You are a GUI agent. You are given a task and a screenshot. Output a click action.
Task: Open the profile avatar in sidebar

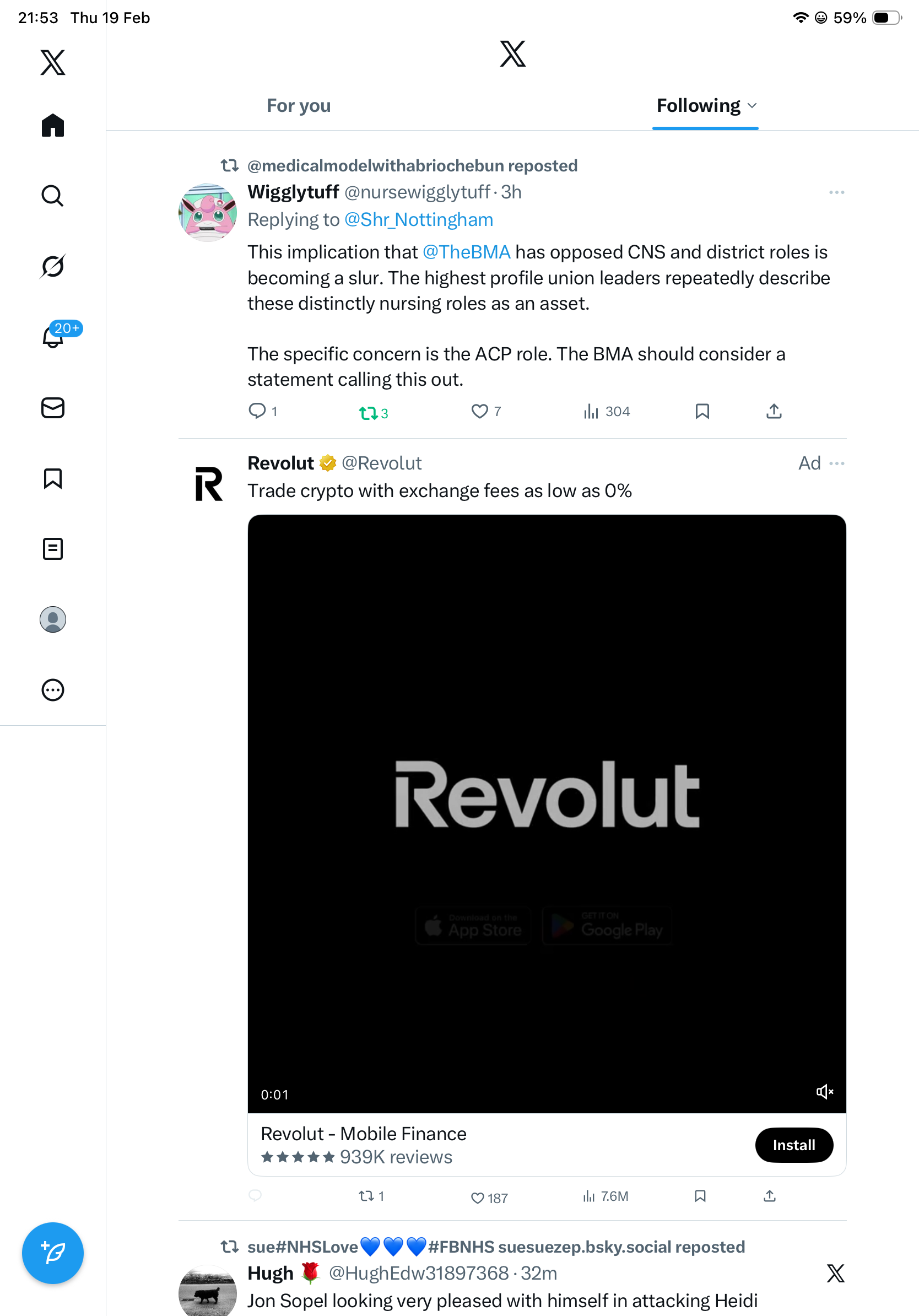[x=52, y=619]
